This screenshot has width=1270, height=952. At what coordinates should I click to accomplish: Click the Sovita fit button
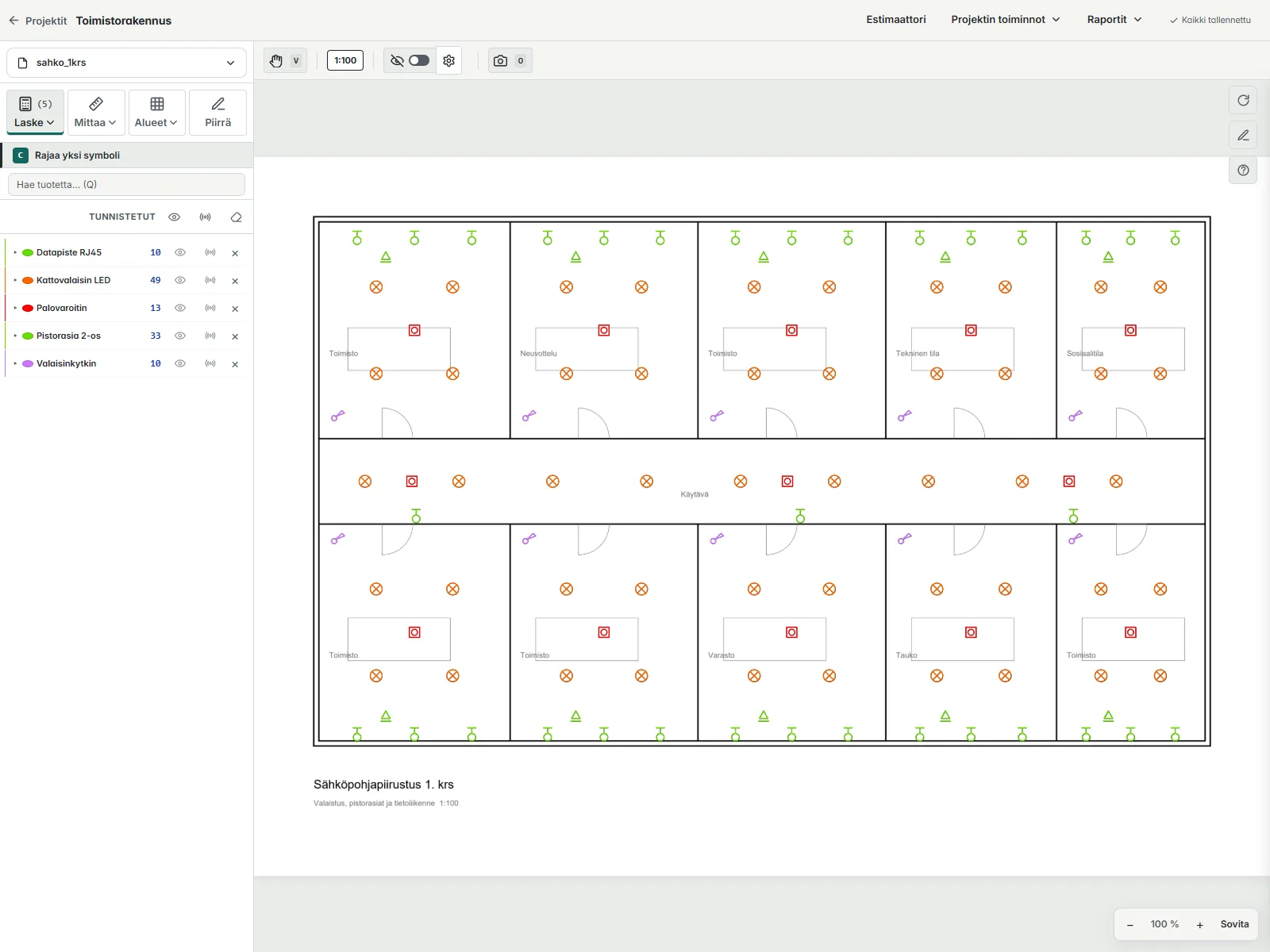[x=1234, y=925]
